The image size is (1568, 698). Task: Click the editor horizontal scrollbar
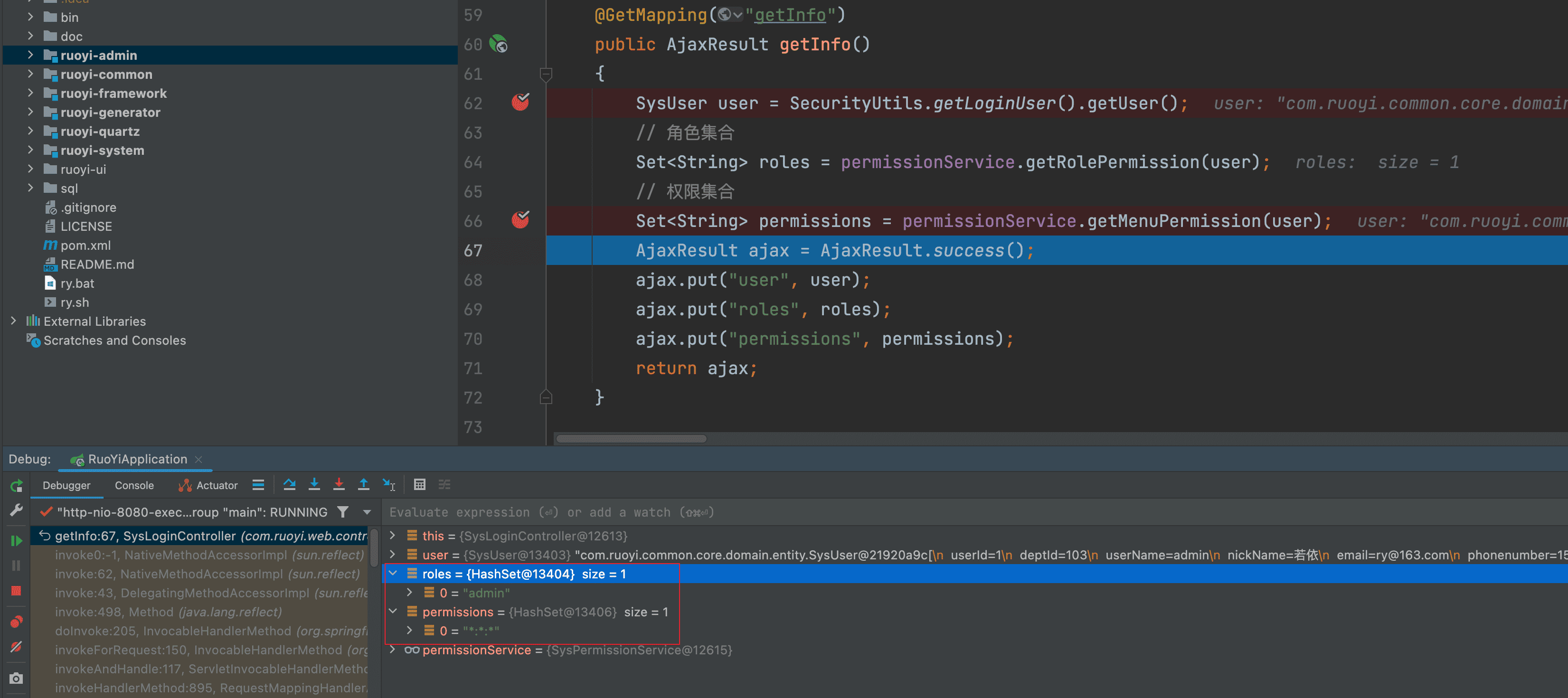pyautogui.click(x=631, y=438)
